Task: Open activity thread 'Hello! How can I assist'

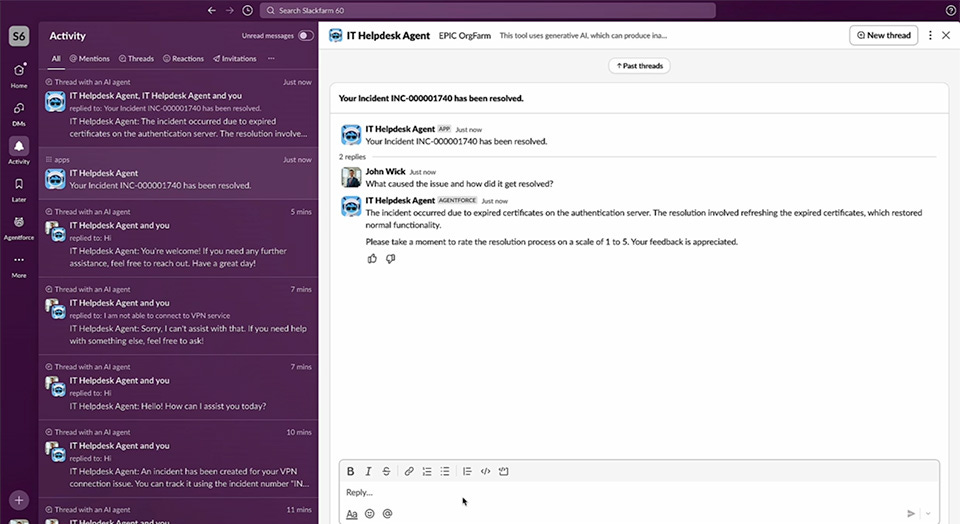Action: pos(178,387)
